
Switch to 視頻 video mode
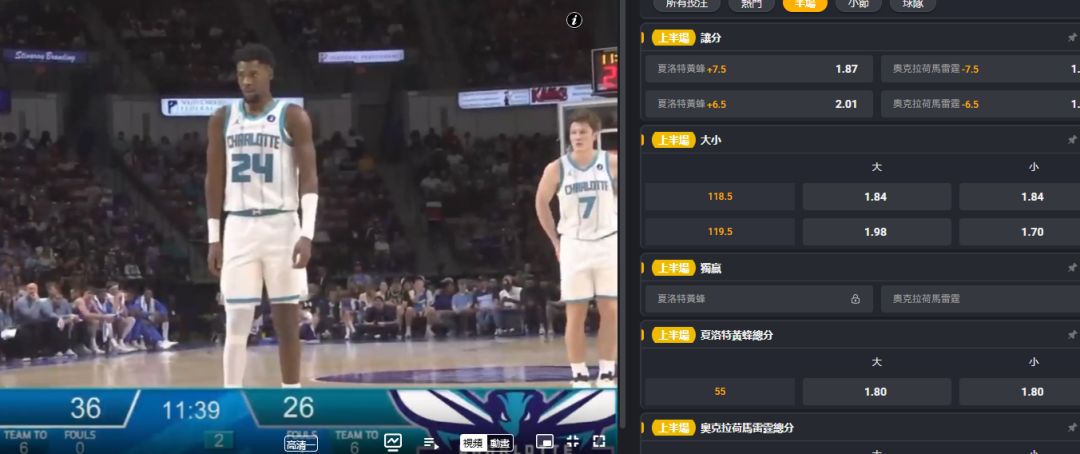tap(473, 442)
